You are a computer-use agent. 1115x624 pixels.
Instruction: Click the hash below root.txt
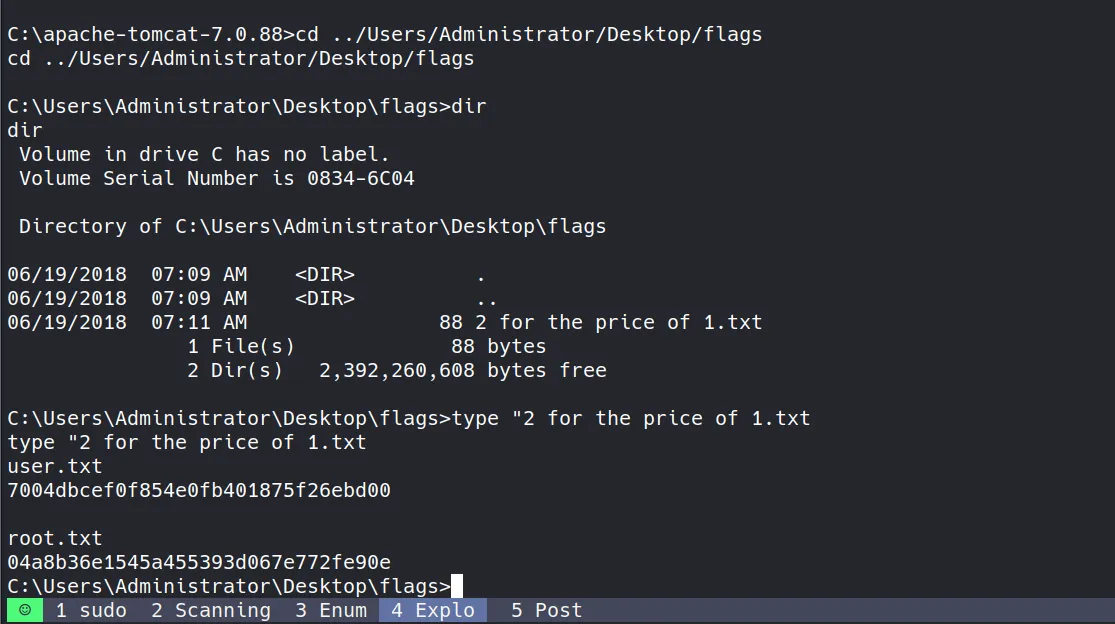click(199, 562)
